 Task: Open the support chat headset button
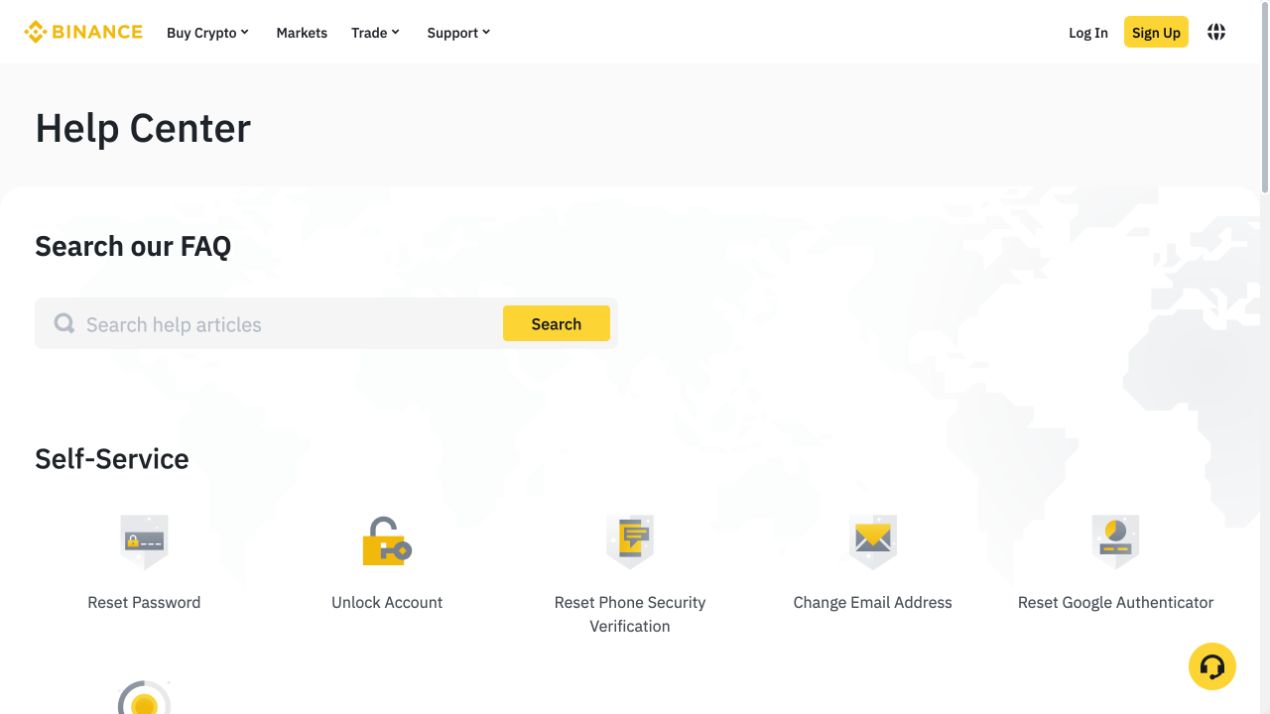pyautogui.click(x=1212, y=666)
